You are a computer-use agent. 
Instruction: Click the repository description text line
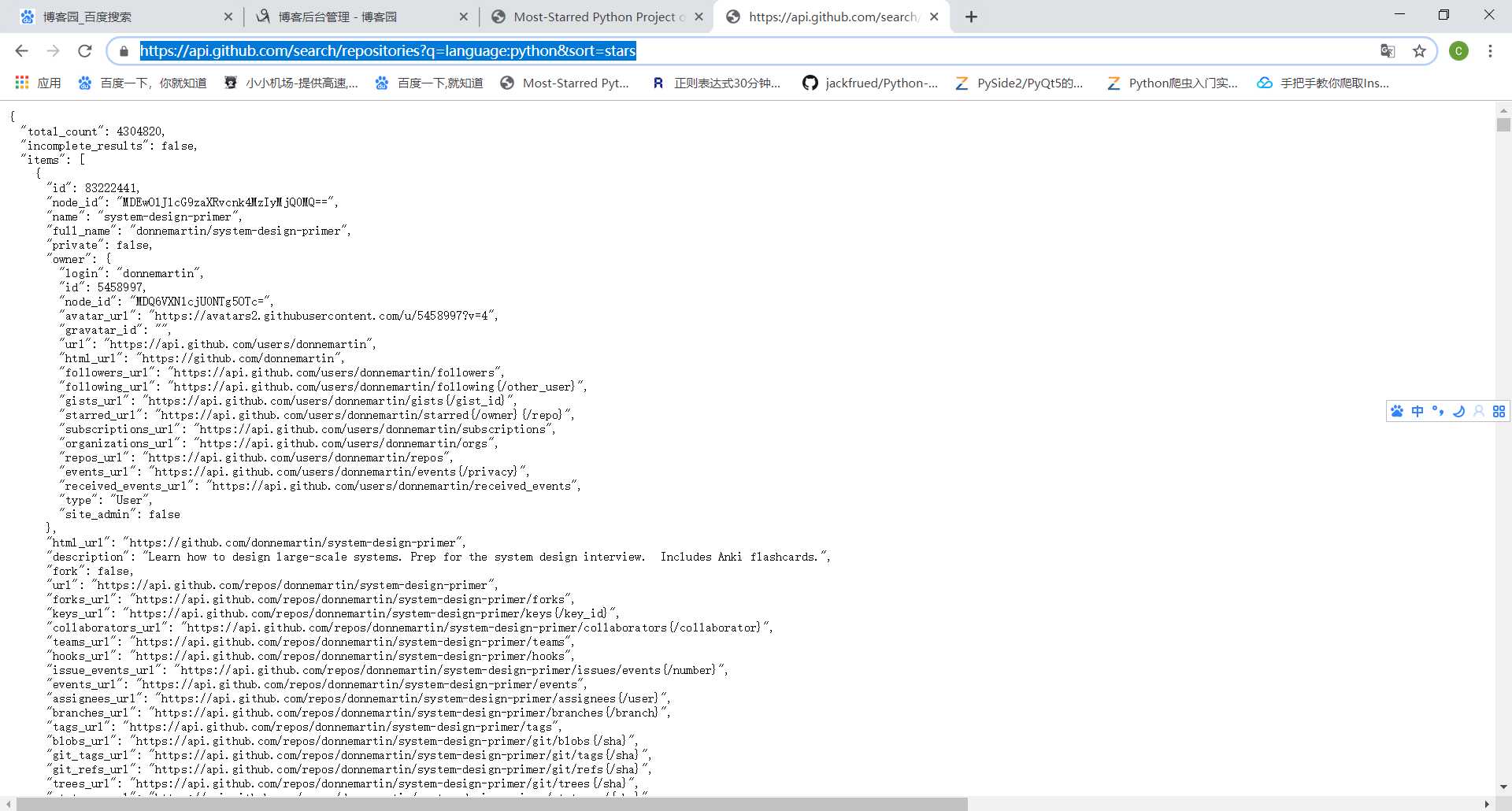438,557
